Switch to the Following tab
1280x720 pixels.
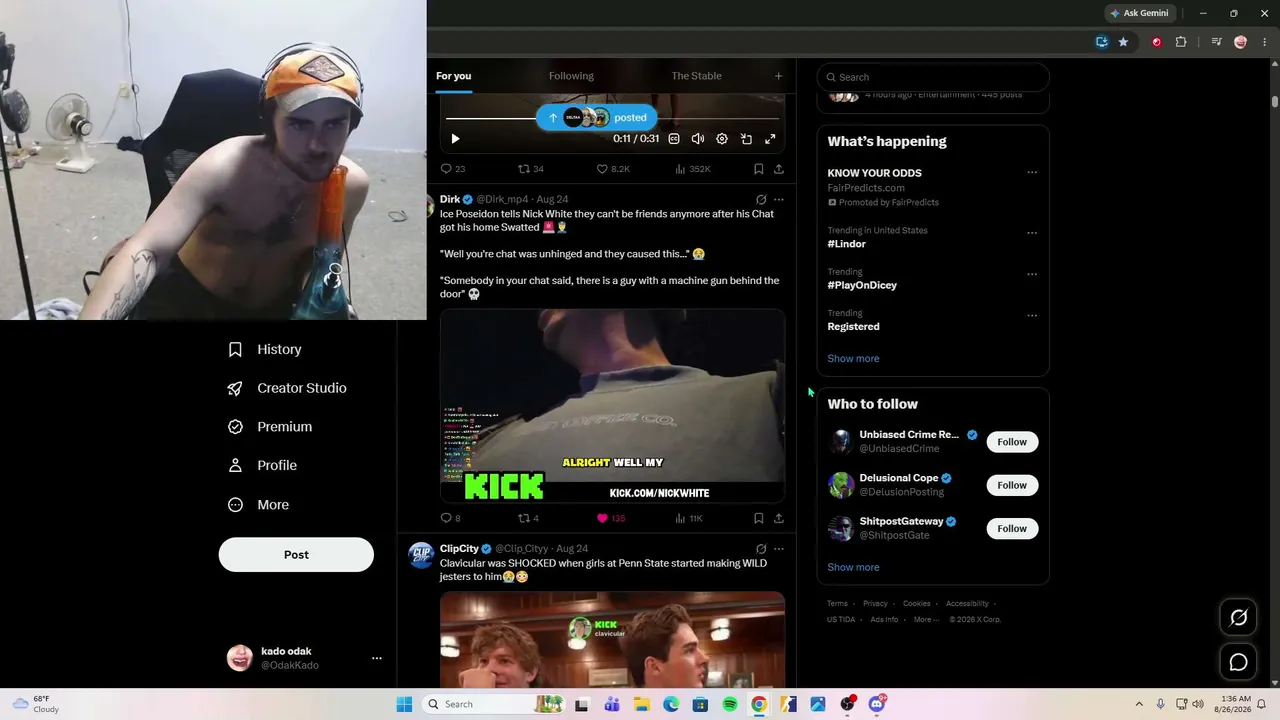(x=571, y=76)
